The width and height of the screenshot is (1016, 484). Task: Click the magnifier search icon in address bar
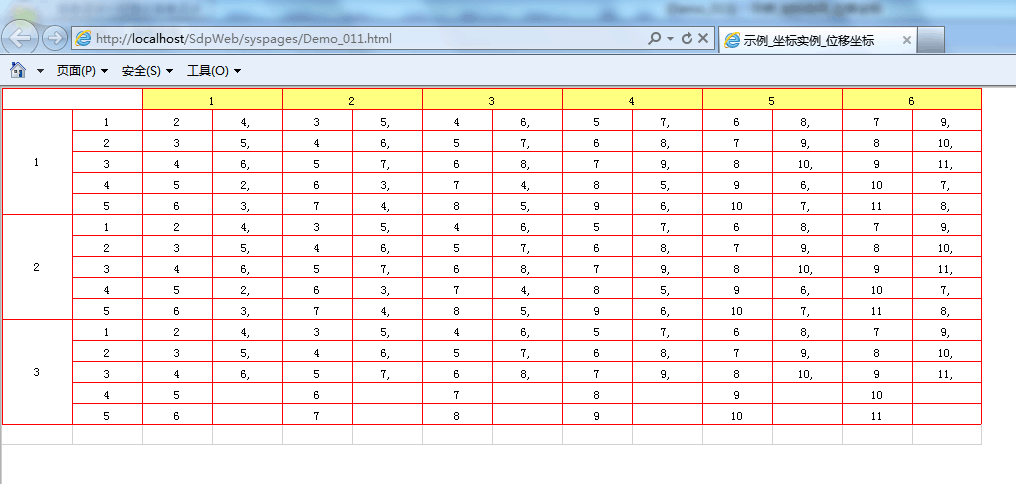(654, 39)
